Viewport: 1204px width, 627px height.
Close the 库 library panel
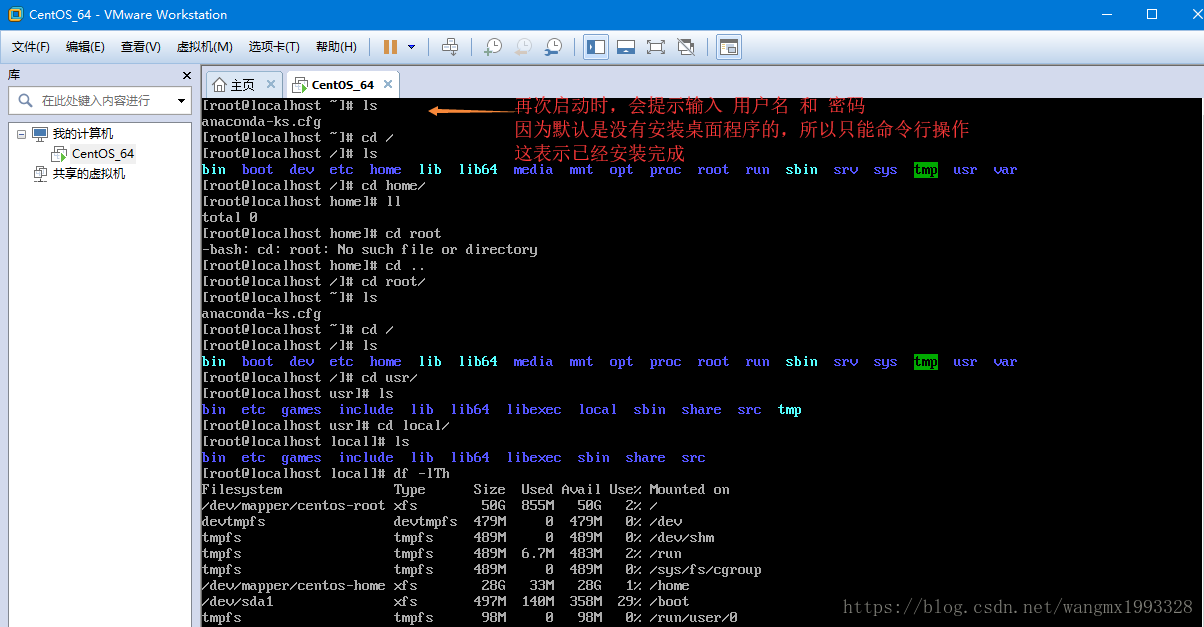[x=186, y=75]
